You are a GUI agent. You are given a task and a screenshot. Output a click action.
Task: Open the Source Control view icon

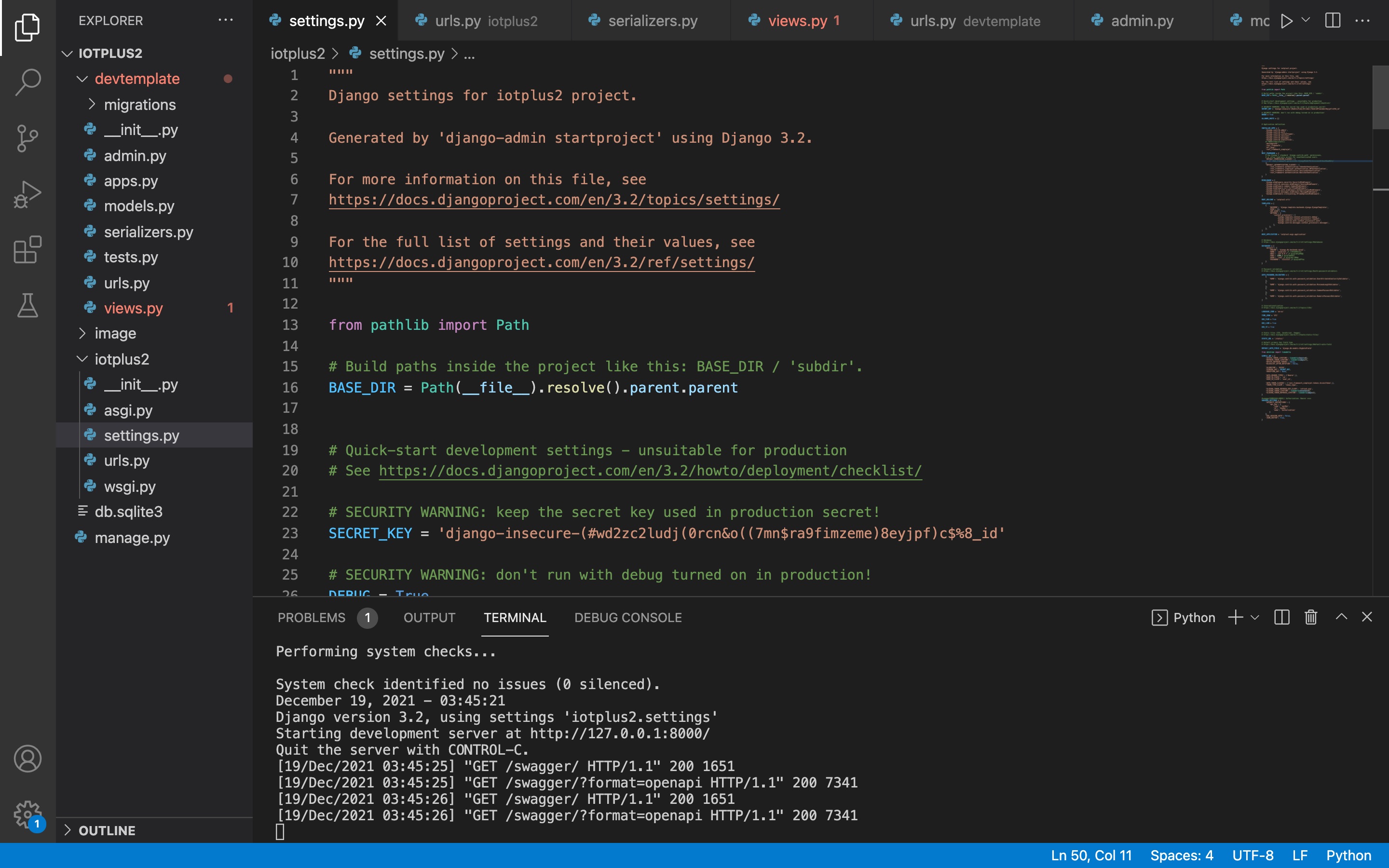27,138
